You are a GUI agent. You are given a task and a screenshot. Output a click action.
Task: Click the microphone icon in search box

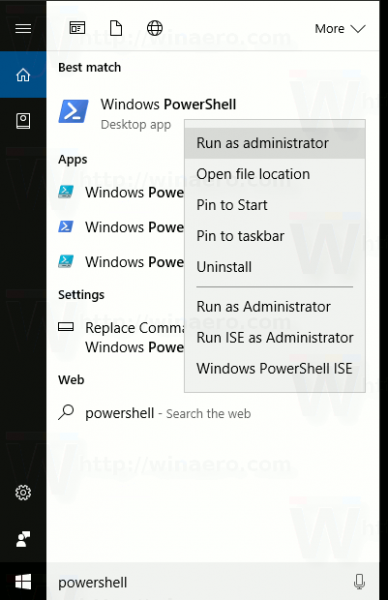359,582
